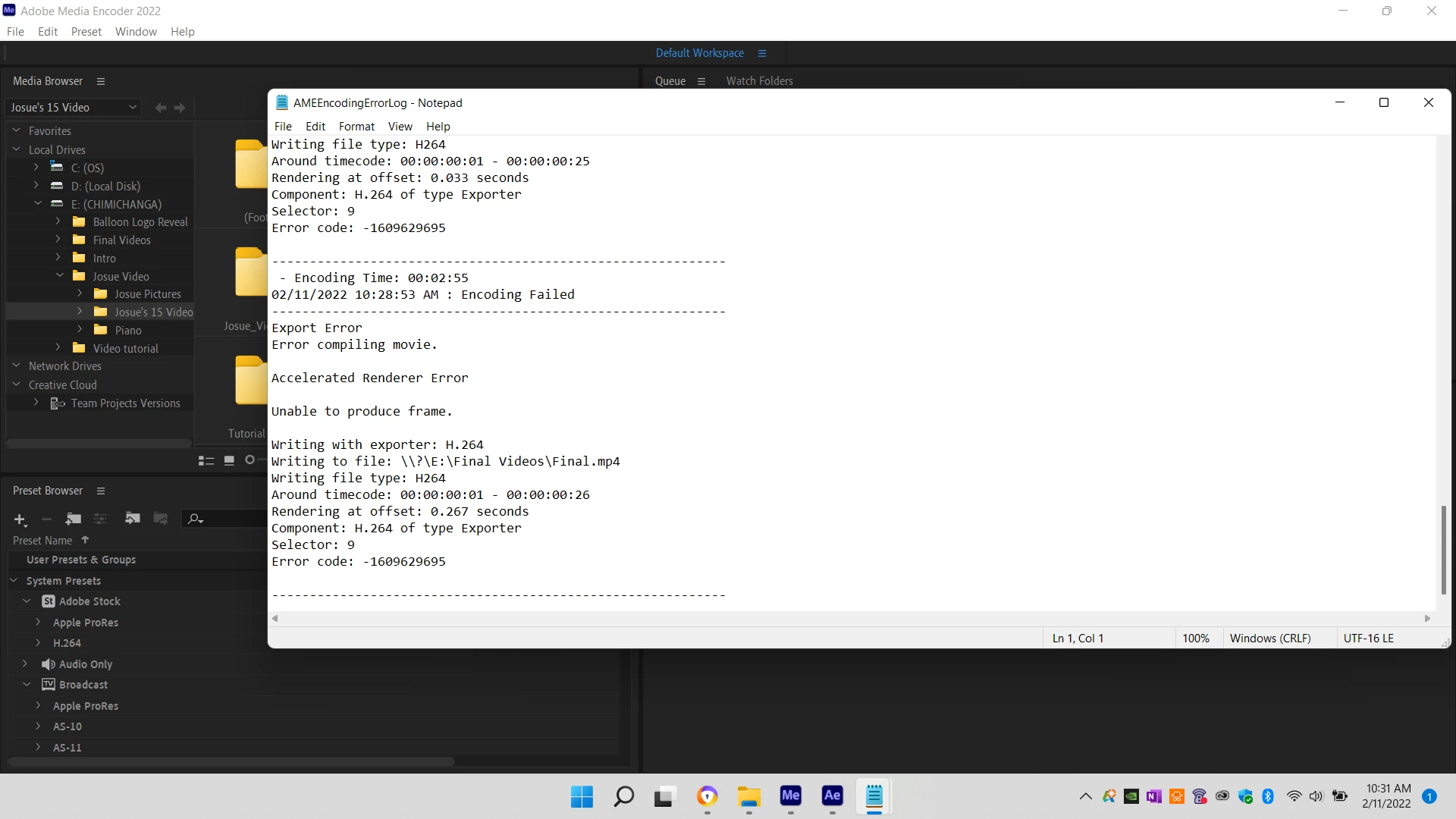Click the import presets folder icon
Screen dimensions: 1456x819
[133, 519]
